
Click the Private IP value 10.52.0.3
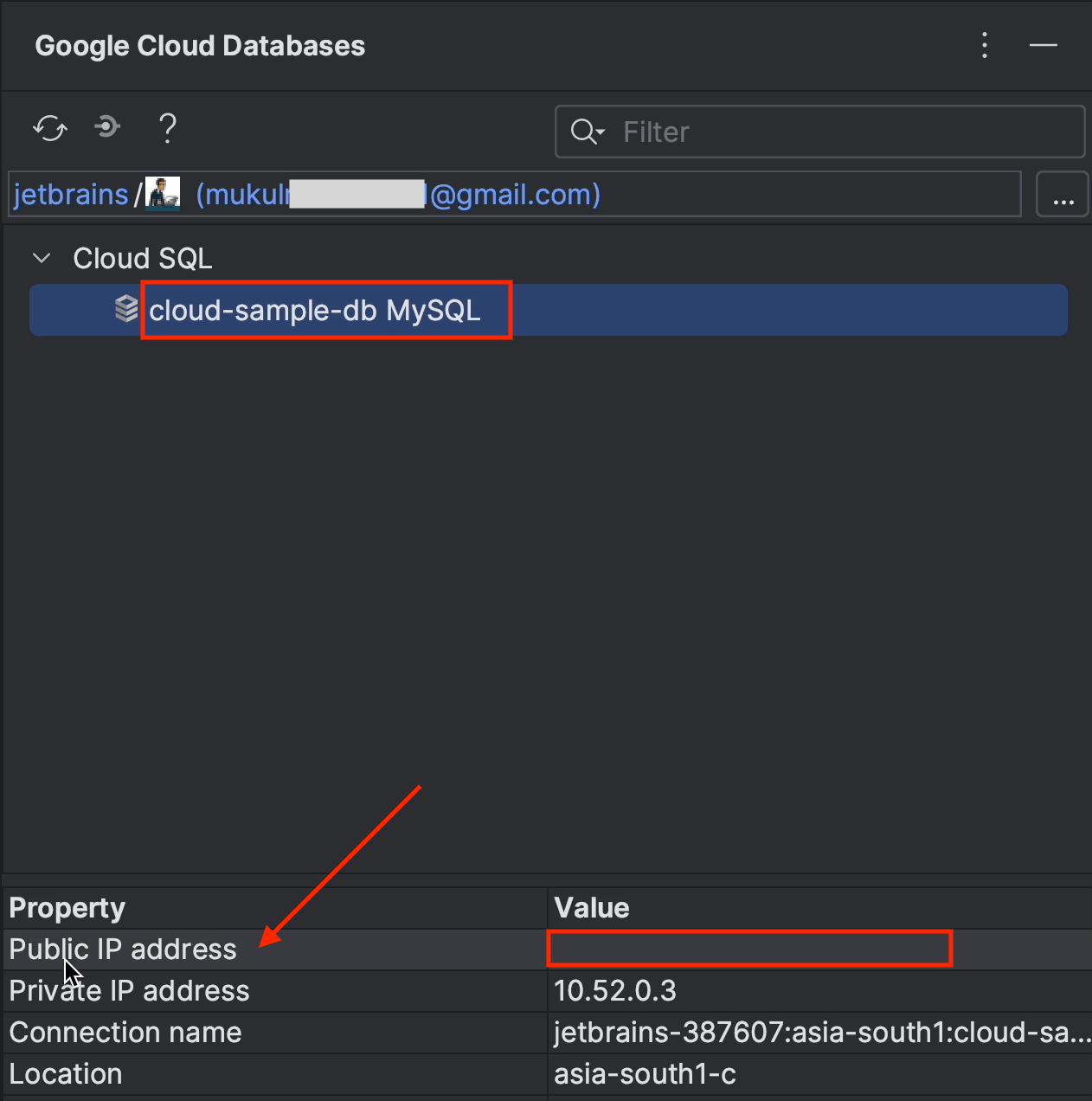coord(615,991)
